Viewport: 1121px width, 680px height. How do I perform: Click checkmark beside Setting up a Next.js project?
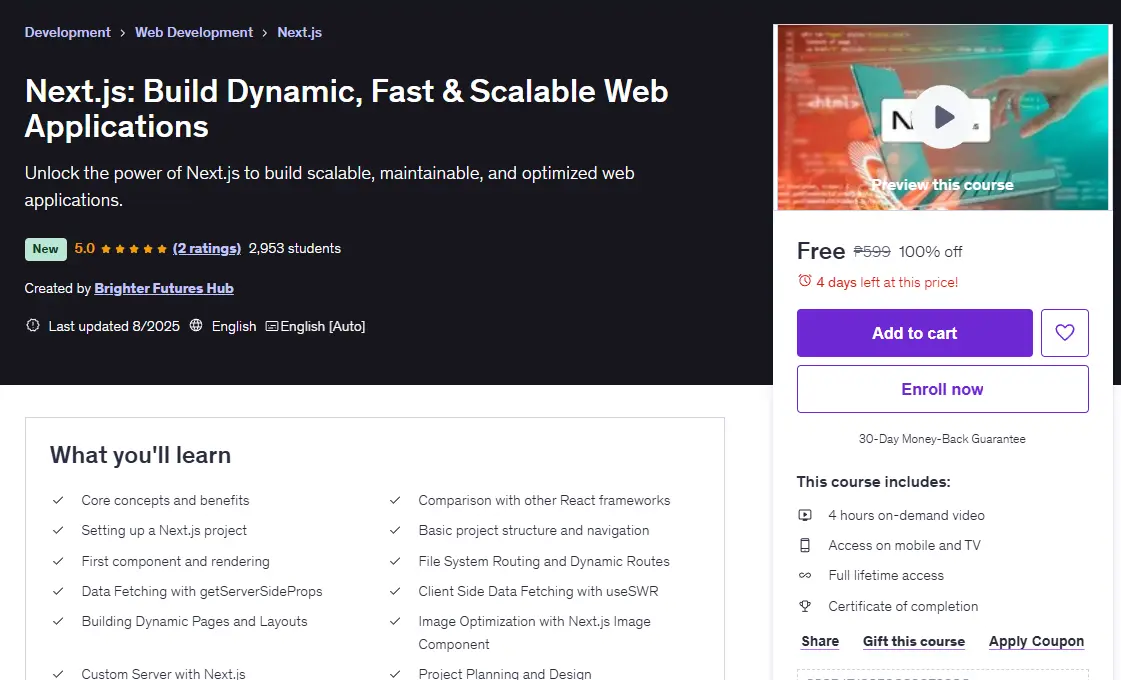(59, 530)
